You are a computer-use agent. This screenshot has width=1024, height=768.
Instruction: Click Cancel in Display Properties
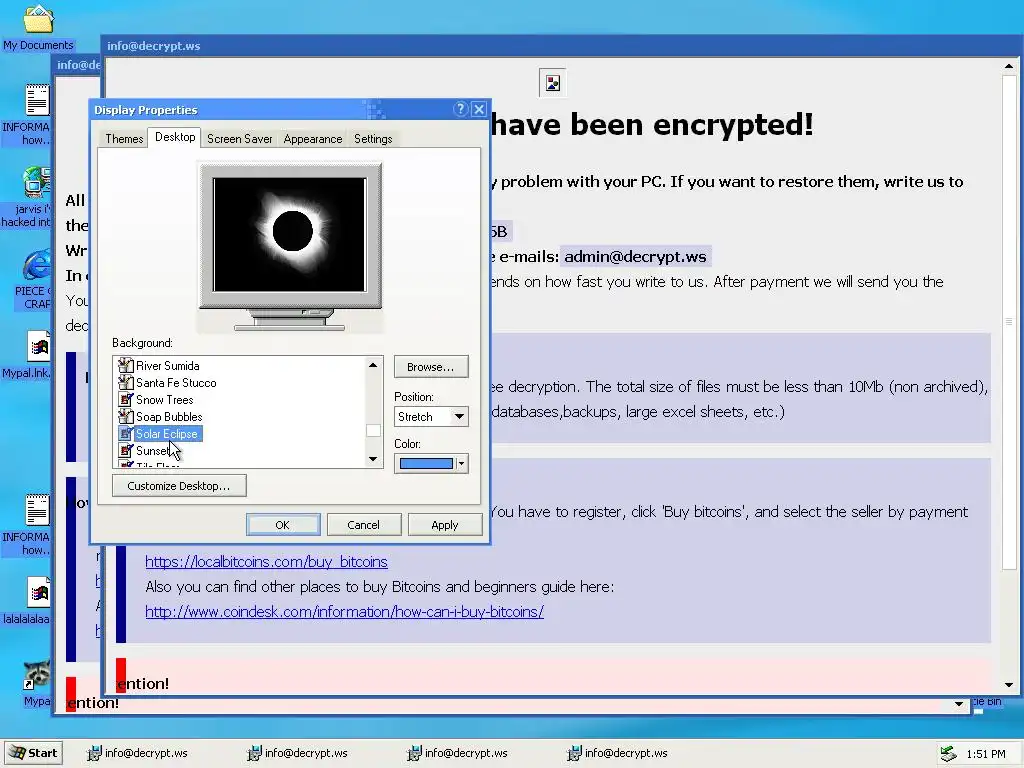[x=364, y=525]
